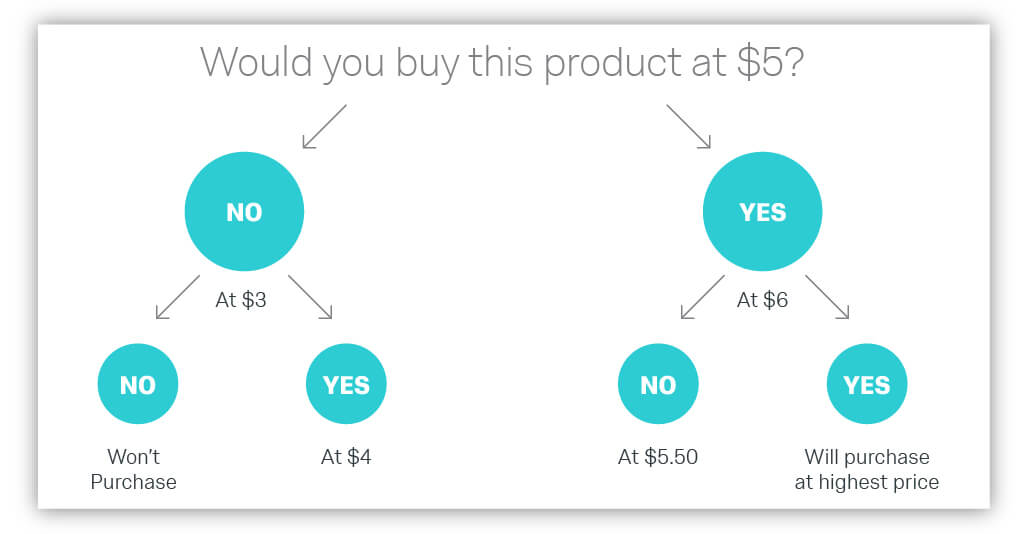The image size is (1035, 534).
Task: Click the 'At $6' label
Action: (762, 300)
